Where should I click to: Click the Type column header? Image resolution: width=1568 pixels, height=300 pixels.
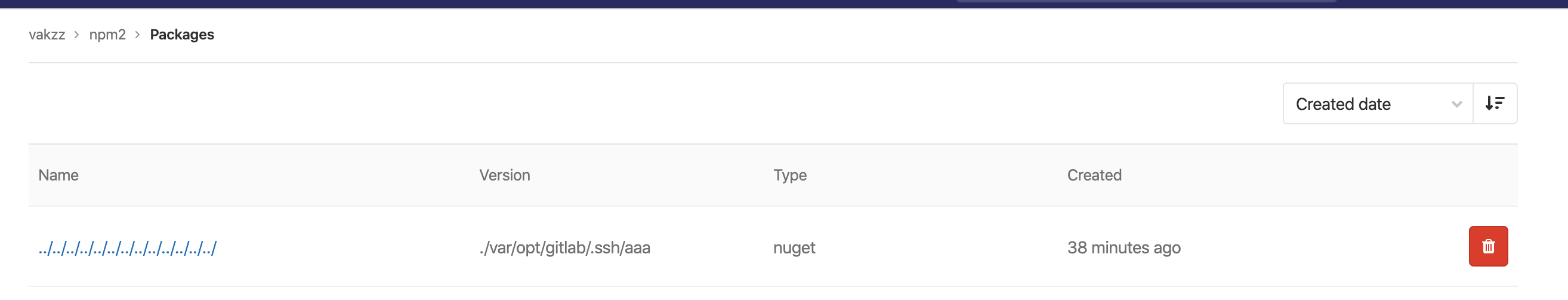[789, 175]
